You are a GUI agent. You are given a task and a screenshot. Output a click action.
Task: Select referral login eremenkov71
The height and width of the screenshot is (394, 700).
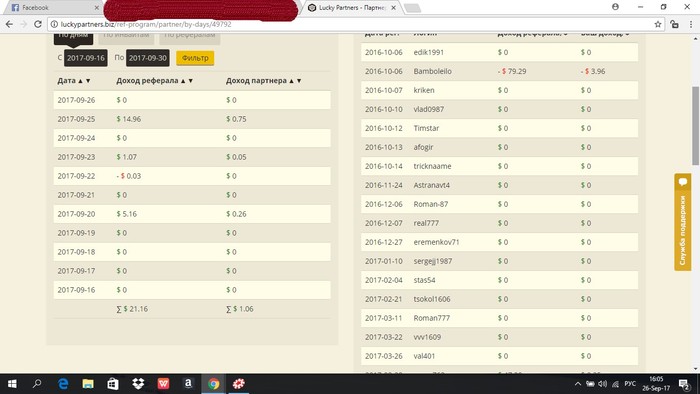click(x=436, y=242)
